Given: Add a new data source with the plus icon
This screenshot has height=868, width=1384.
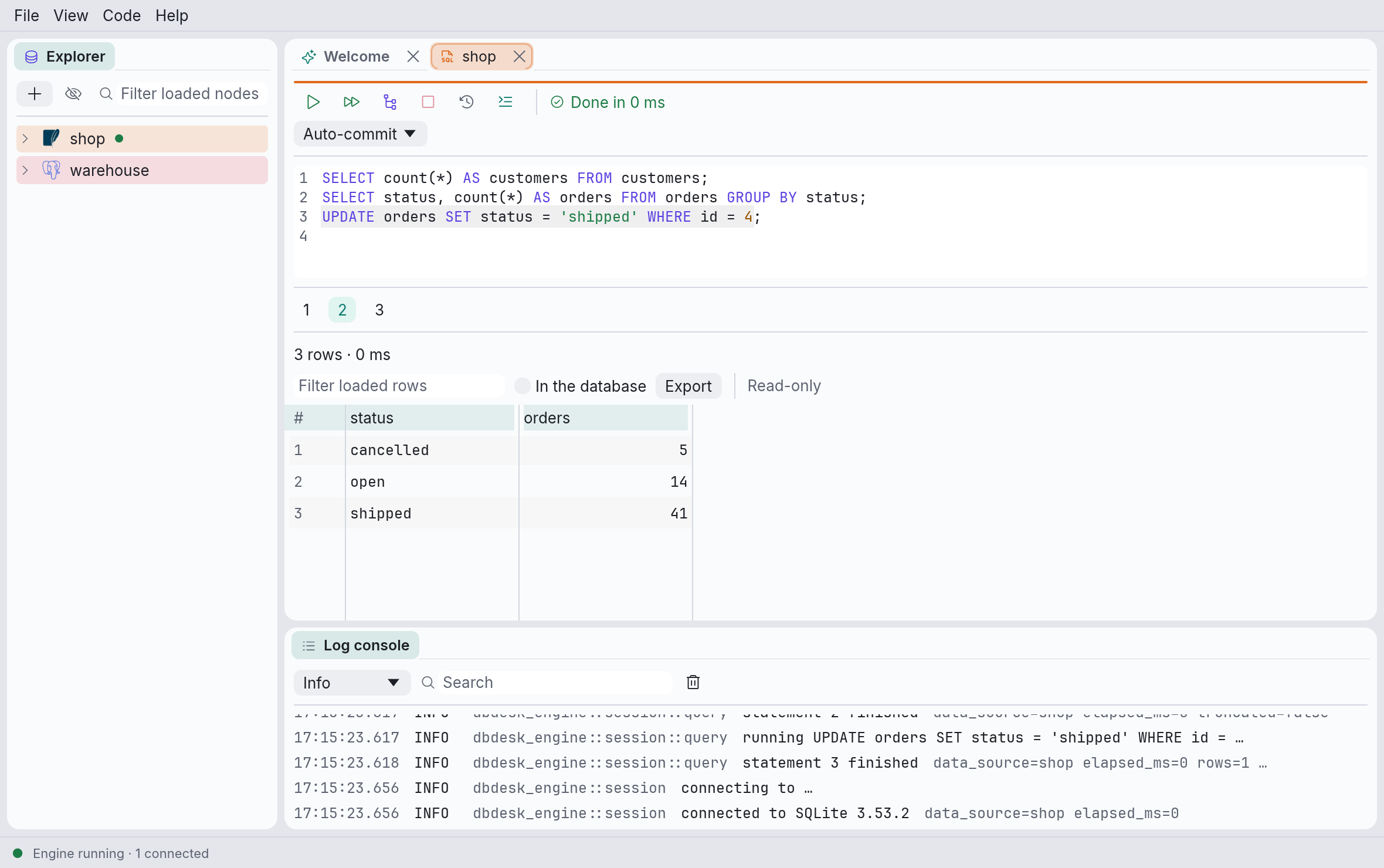Looking at the screenshot, I should point(35,94).
